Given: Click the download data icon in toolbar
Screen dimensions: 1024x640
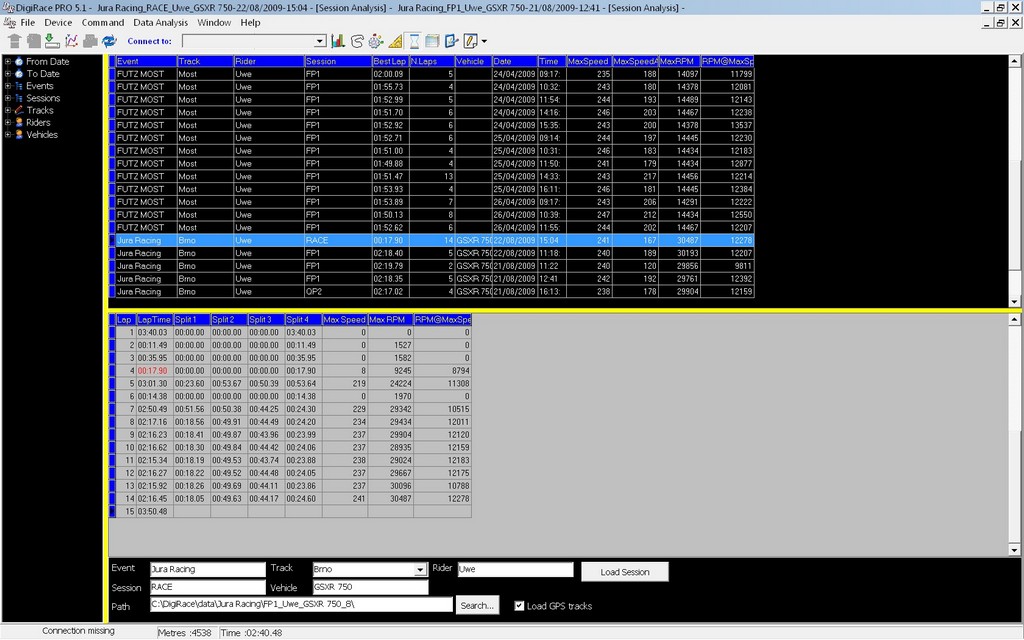Looking at the screenshot, I should coord(52,41).
